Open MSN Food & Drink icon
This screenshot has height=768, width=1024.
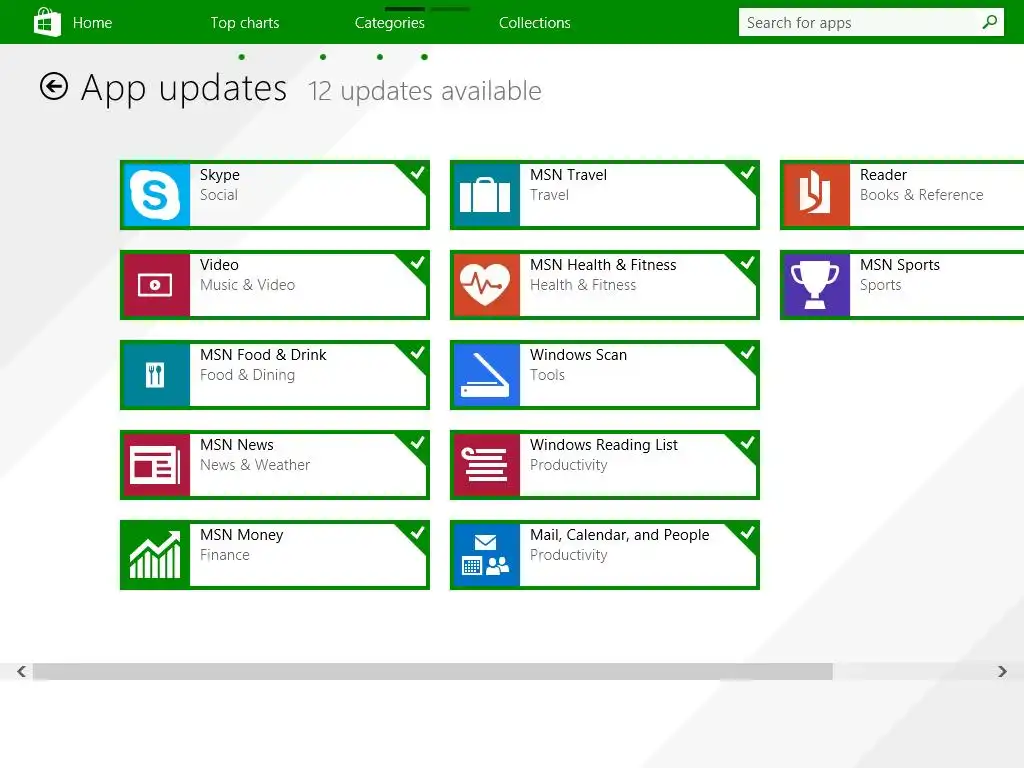coord(155,375)
